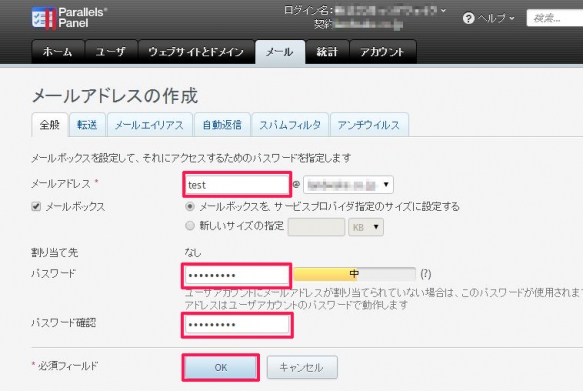Select the service provider default size radio
The image size is (583, 391).
190,206
